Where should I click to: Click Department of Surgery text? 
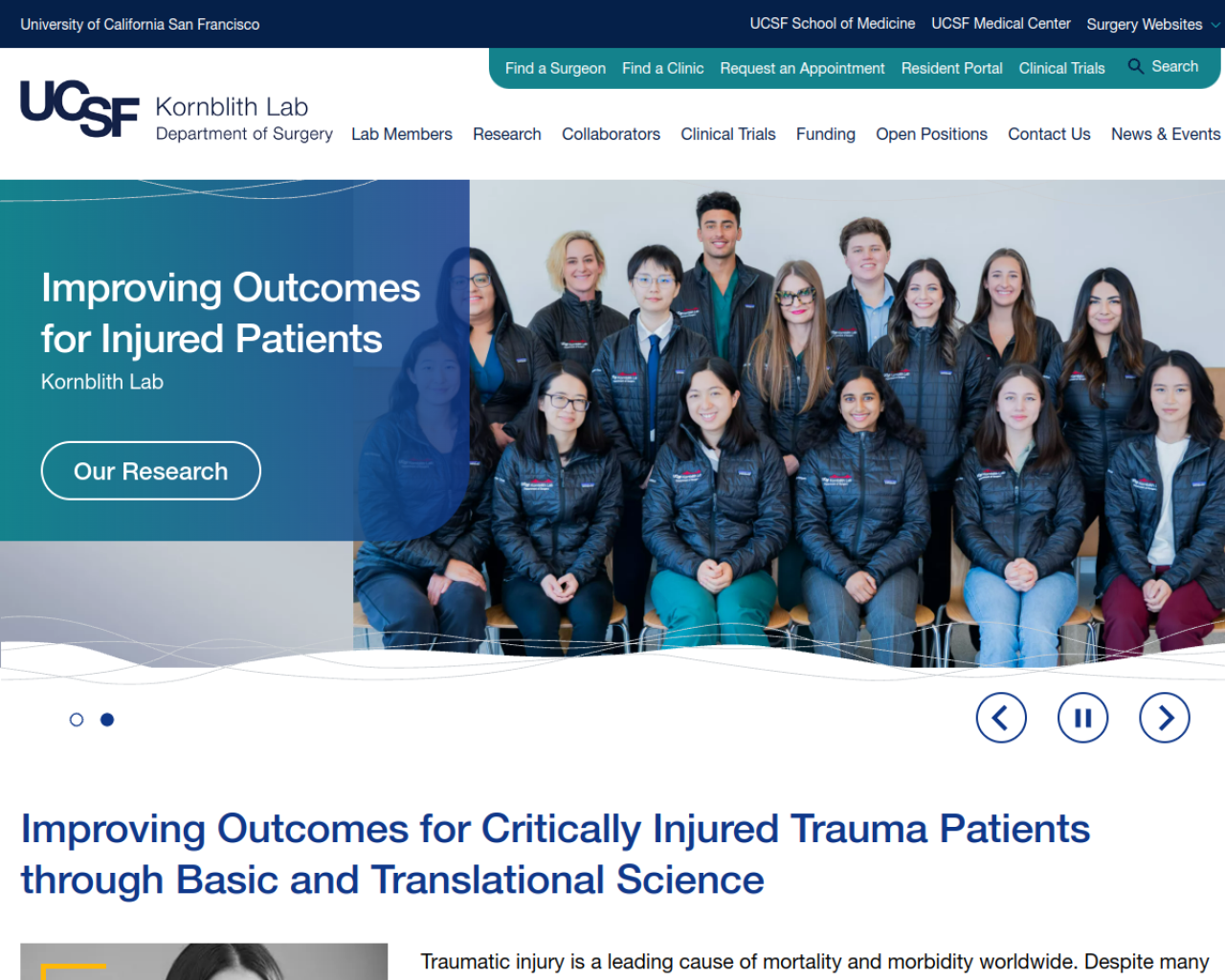(244, 134)
